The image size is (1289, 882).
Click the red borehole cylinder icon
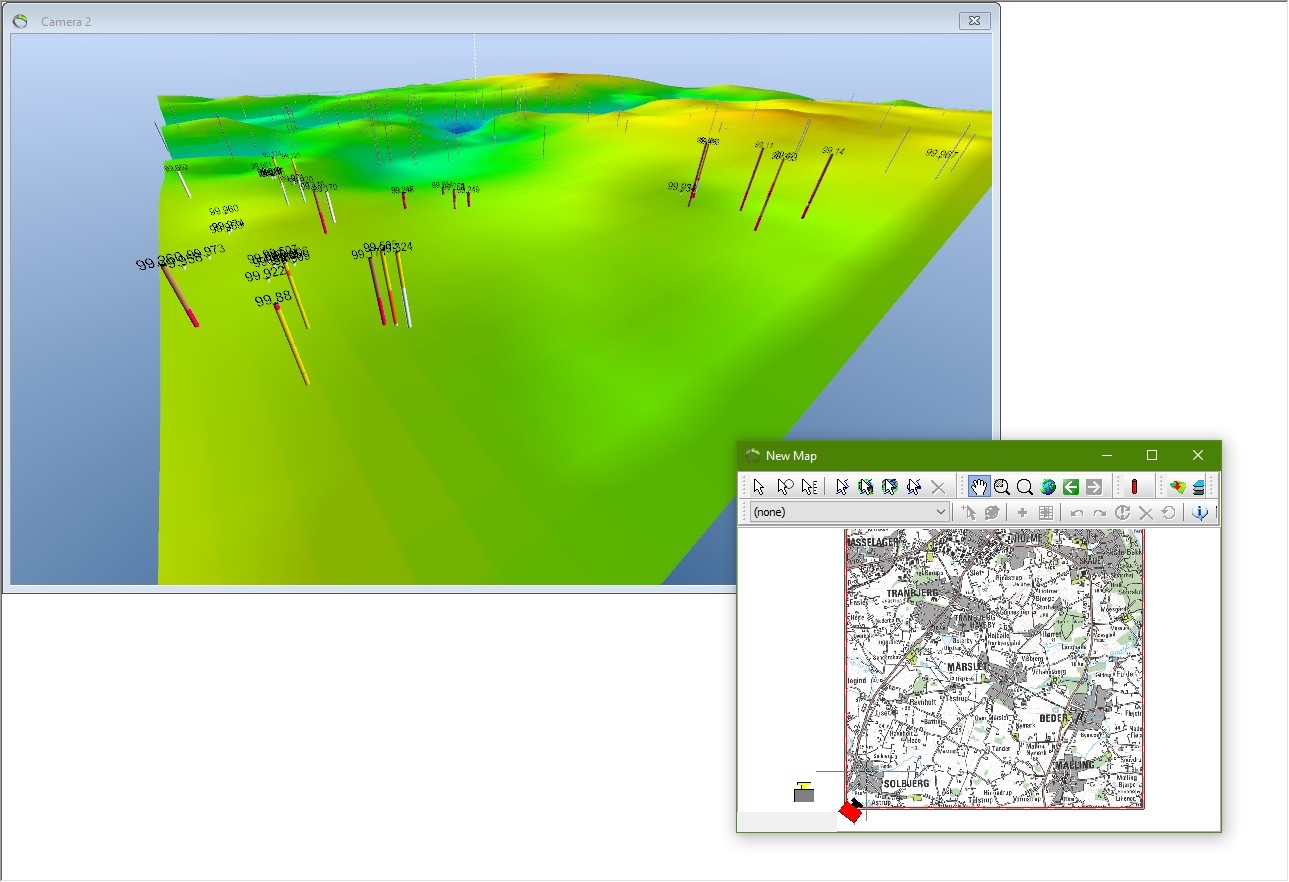pos(1134,487)
